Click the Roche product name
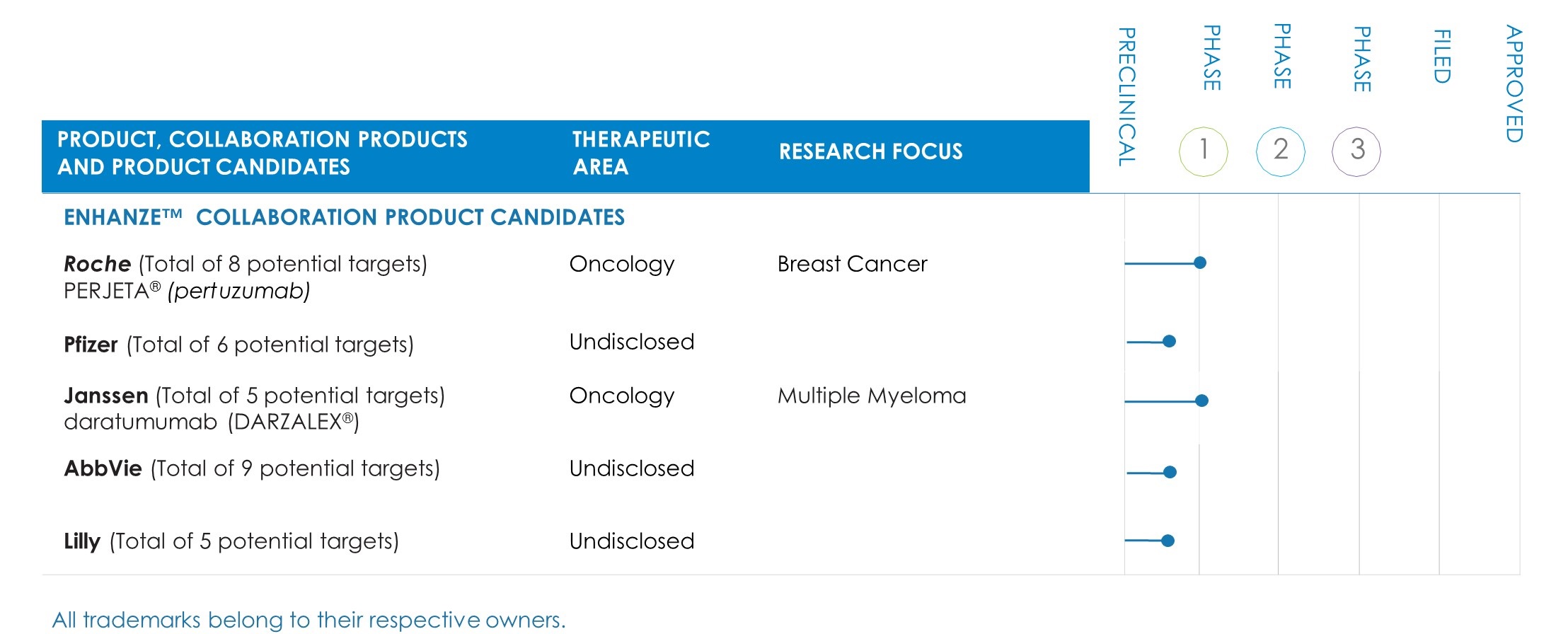This screenshot has height=634, width=1568. coord(98,264)
